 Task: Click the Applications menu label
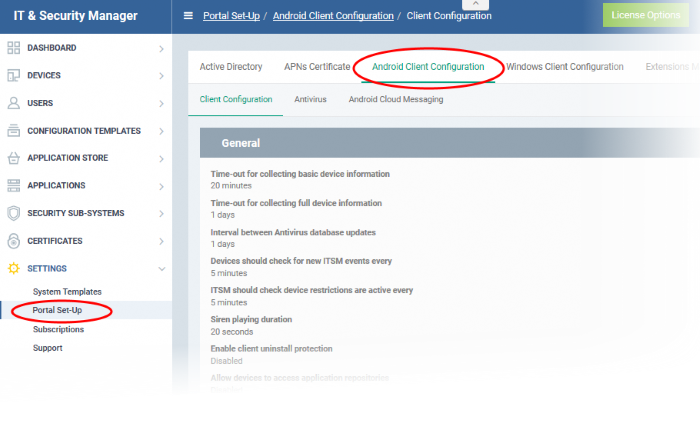coord(56,185)
